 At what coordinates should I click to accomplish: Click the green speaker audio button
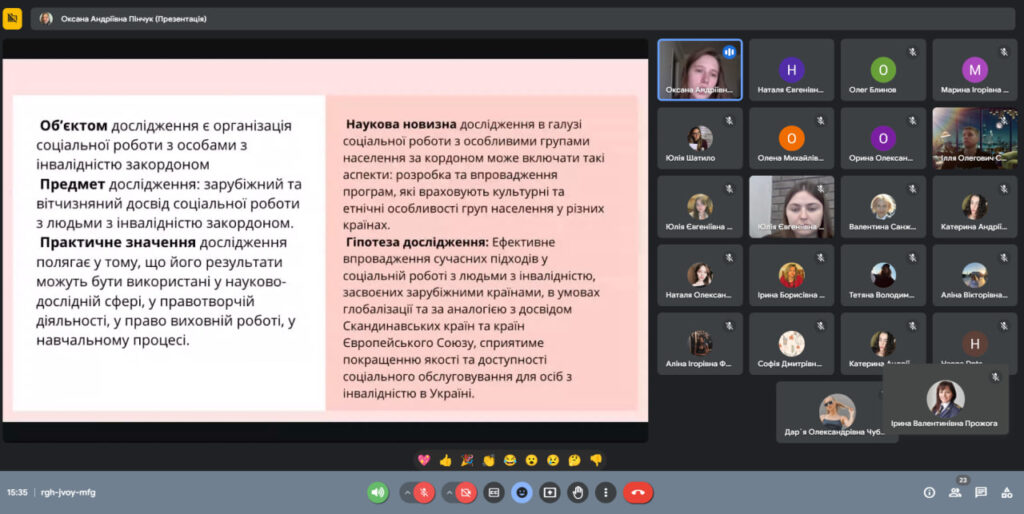378,492
